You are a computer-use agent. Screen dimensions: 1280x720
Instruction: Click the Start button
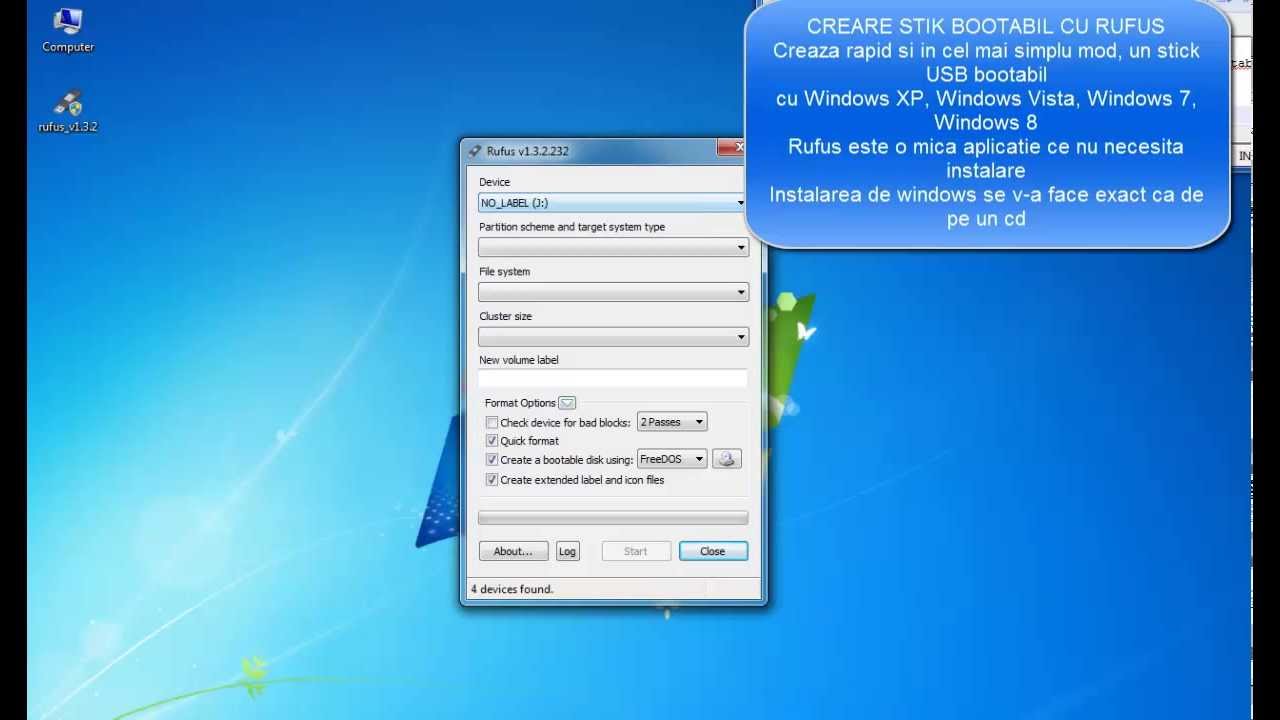point(636,551)
